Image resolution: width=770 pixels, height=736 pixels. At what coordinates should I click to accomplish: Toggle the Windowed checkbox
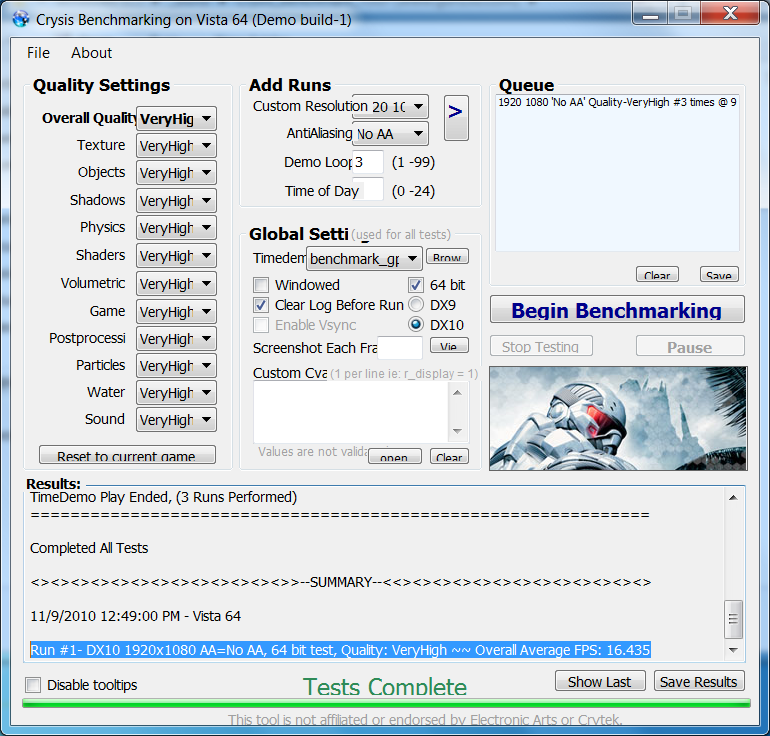[261, 285]
